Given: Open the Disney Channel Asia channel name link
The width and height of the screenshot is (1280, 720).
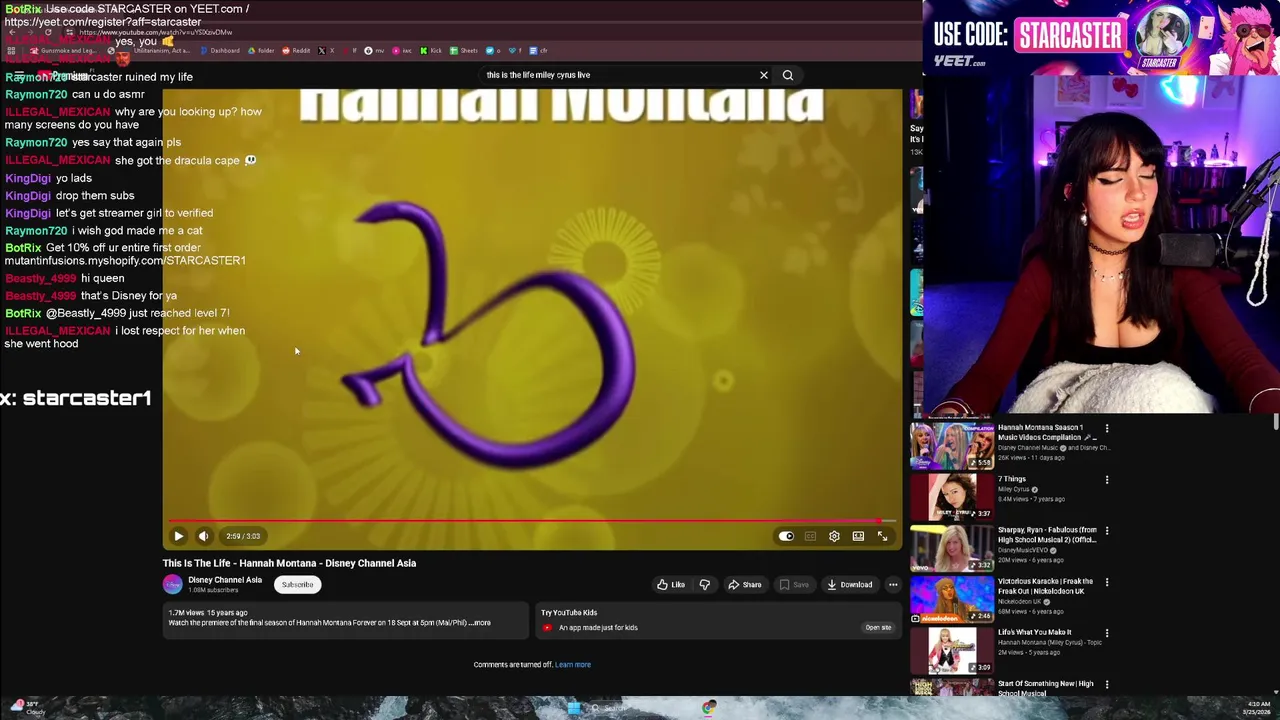Looking at the screenshot, I should (x=225, y=580).
